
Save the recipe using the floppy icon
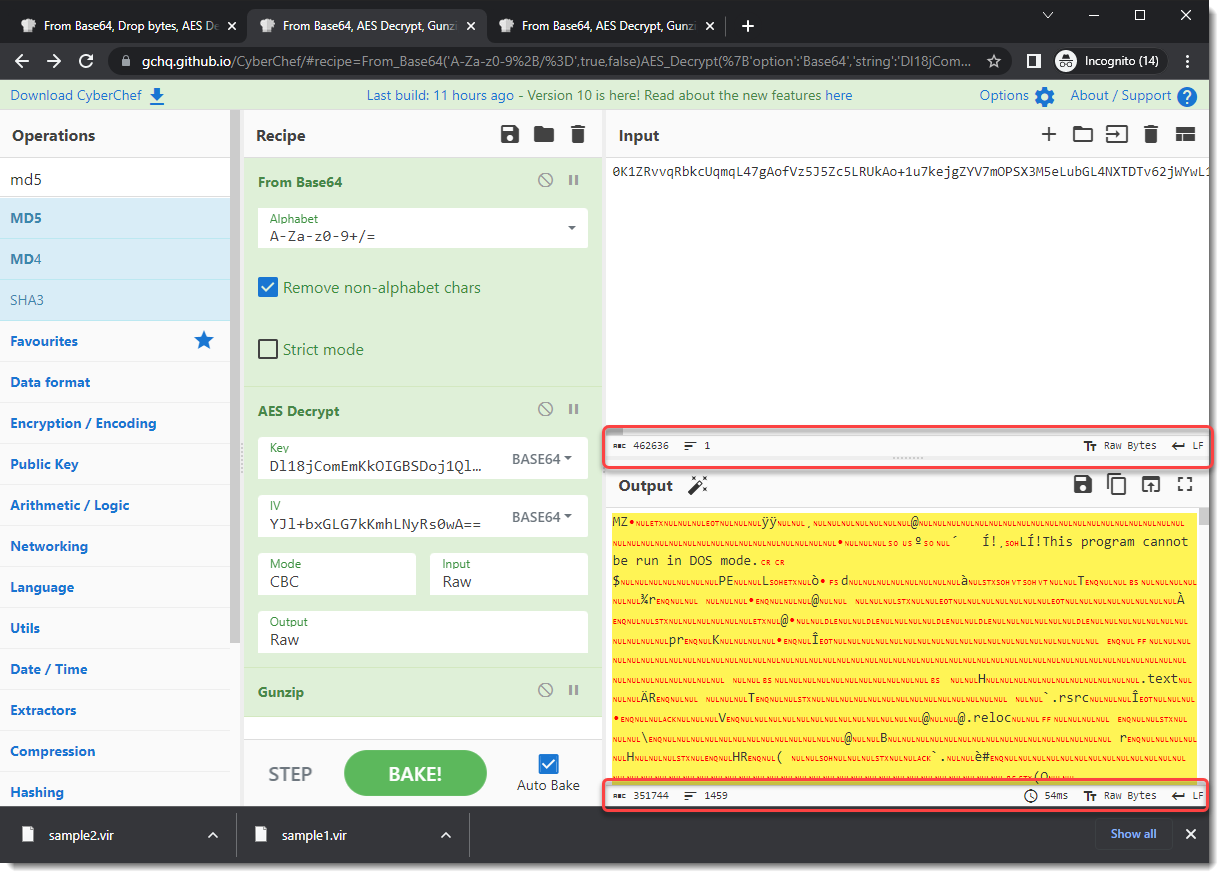pyautogui.click(x=510, y=135)
